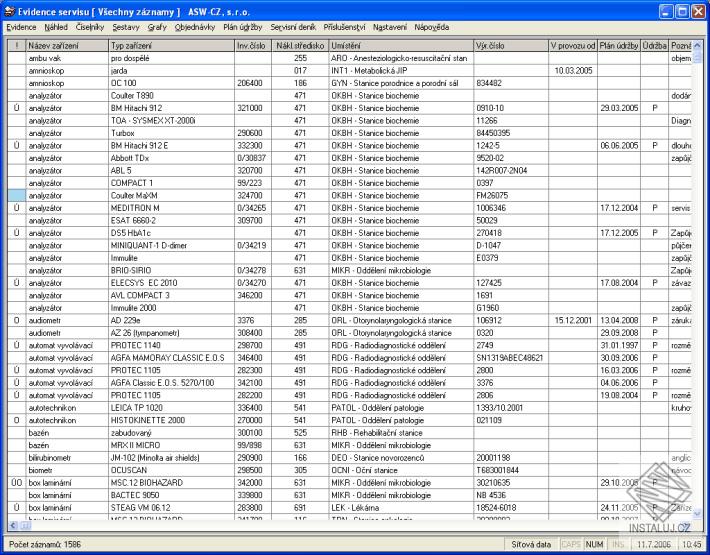Select 'MINIQUANT-1 D-dimer' cell
Viewport: 710px width, 555px height.
[x=172, y=245]
